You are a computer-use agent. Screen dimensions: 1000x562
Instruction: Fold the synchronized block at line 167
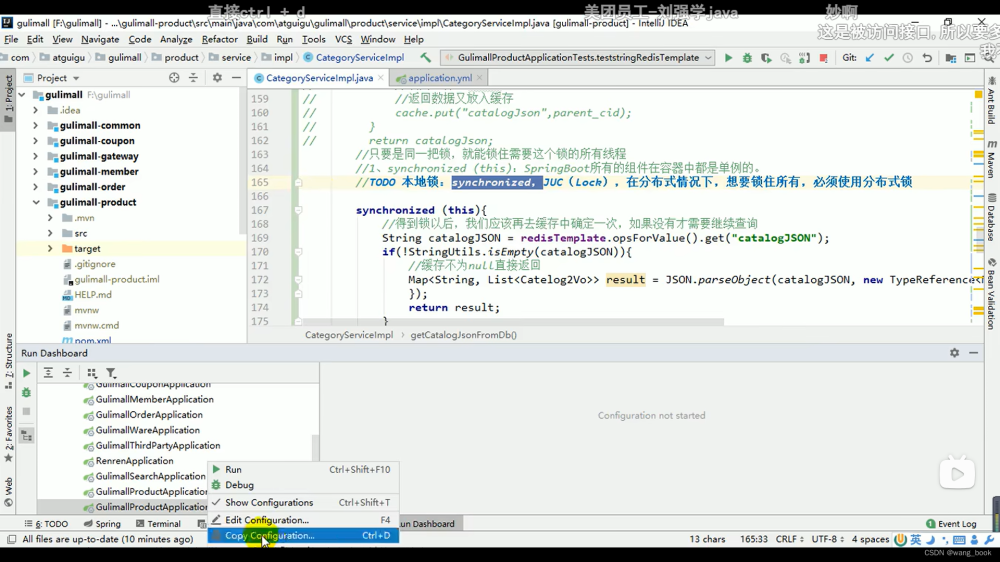tap(298, 211)
